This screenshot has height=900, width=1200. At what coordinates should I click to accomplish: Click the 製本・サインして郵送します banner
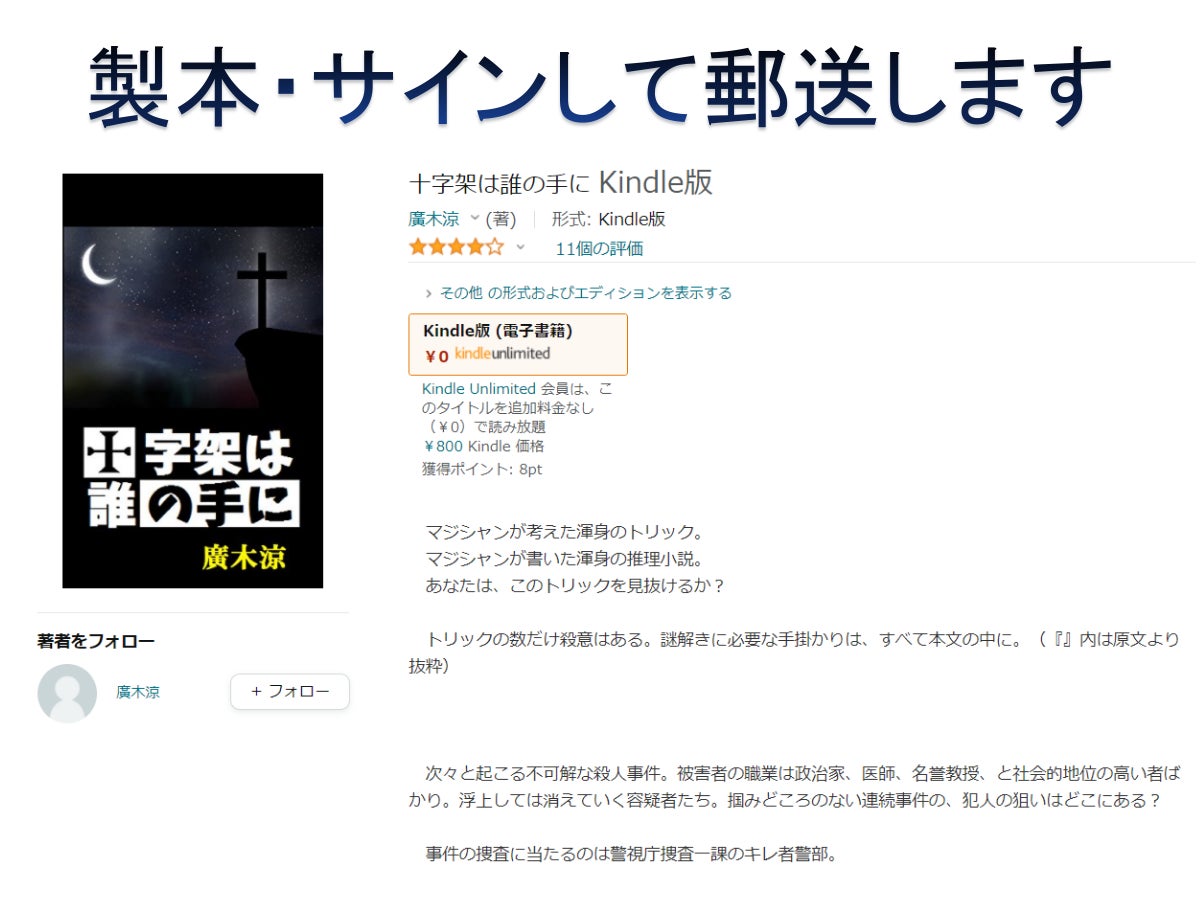[599, 86]
